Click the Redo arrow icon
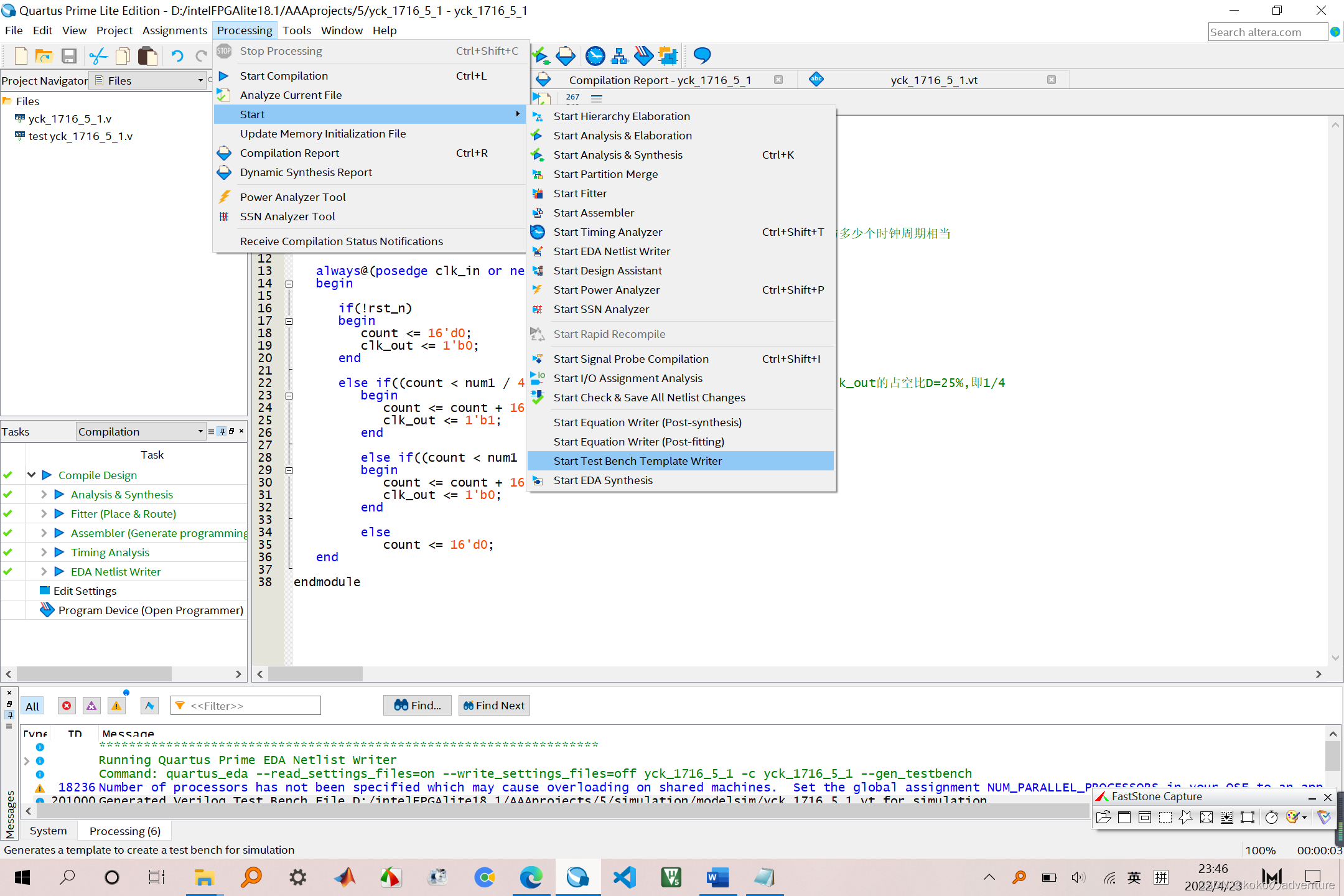 [x=201, y=56]
